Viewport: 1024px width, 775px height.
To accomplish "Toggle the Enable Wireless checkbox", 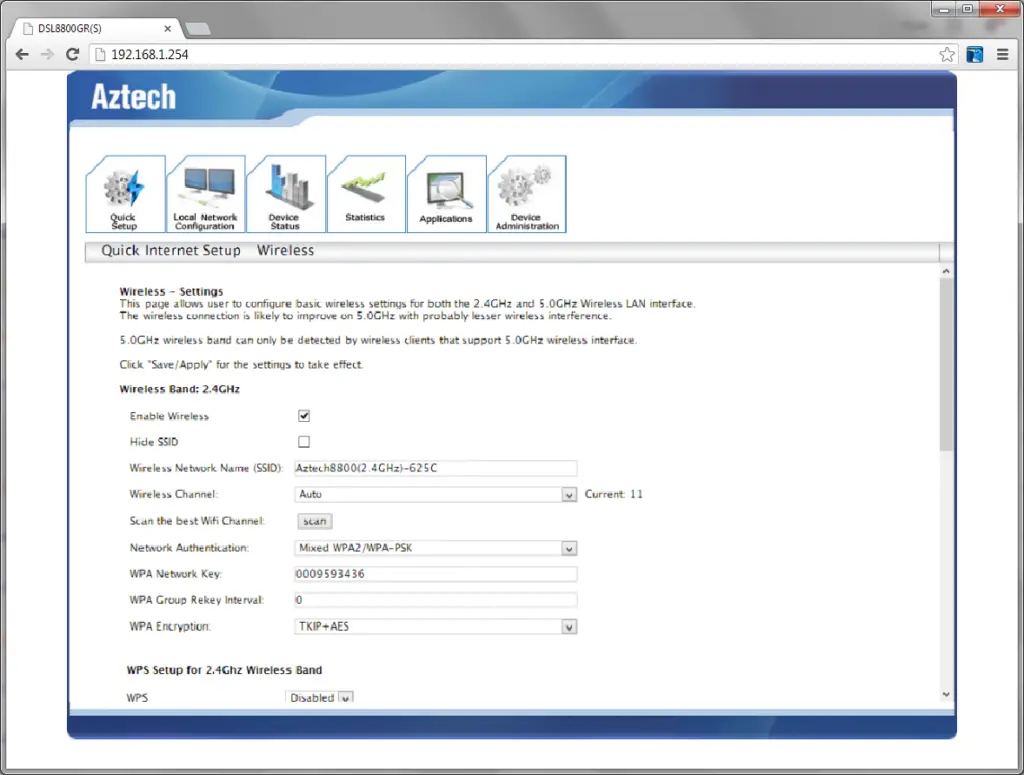I will [304, 416].
